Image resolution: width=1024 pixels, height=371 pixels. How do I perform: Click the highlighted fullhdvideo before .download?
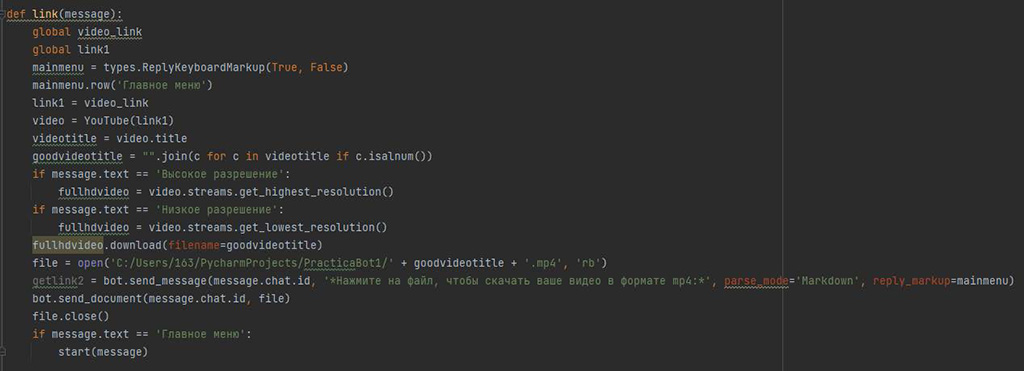(68, 246)
